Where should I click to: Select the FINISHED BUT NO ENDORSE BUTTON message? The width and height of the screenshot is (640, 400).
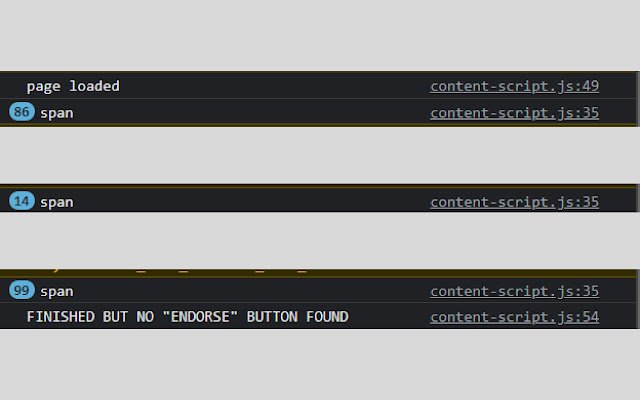click(x=188, y=317)
